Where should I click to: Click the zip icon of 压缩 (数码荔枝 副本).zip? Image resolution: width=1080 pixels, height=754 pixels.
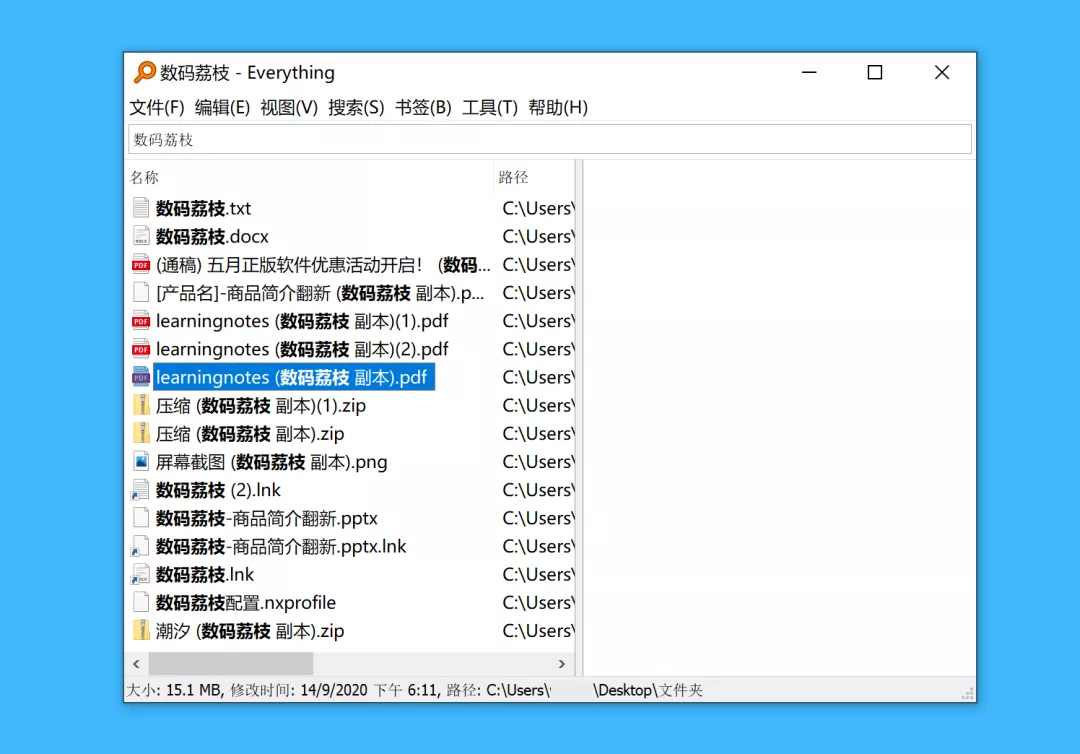pyautogui.click(x=141, y=434)
